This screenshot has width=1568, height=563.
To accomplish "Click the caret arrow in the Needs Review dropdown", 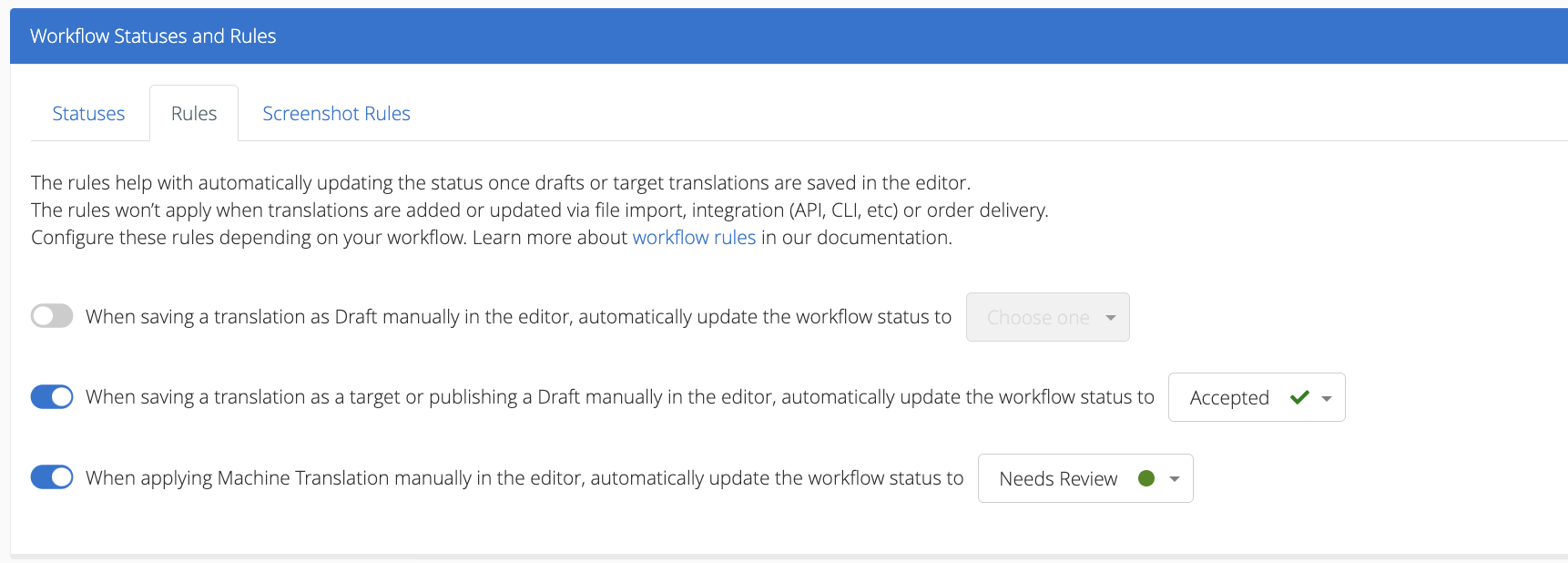I will (x=1175, y=479).
